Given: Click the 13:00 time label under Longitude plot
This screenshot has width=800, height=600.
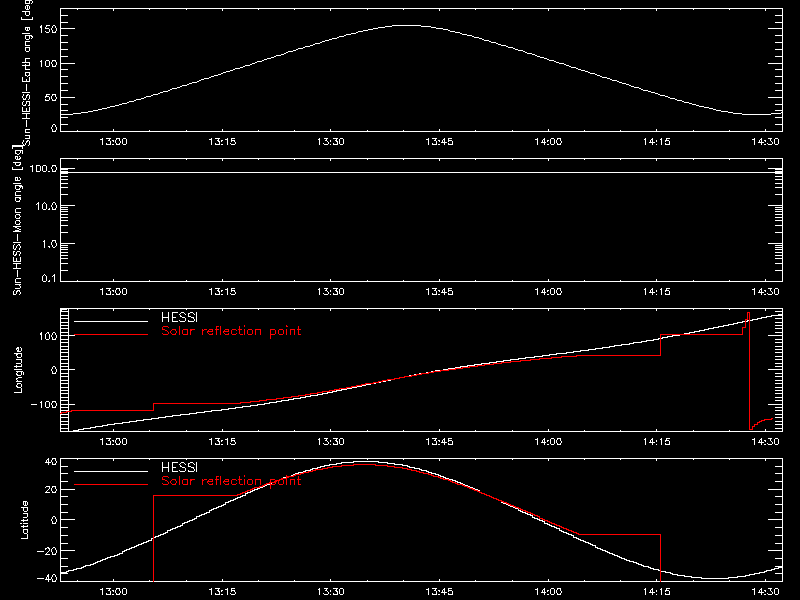Looking at the screenshot, I should [113, 442].
